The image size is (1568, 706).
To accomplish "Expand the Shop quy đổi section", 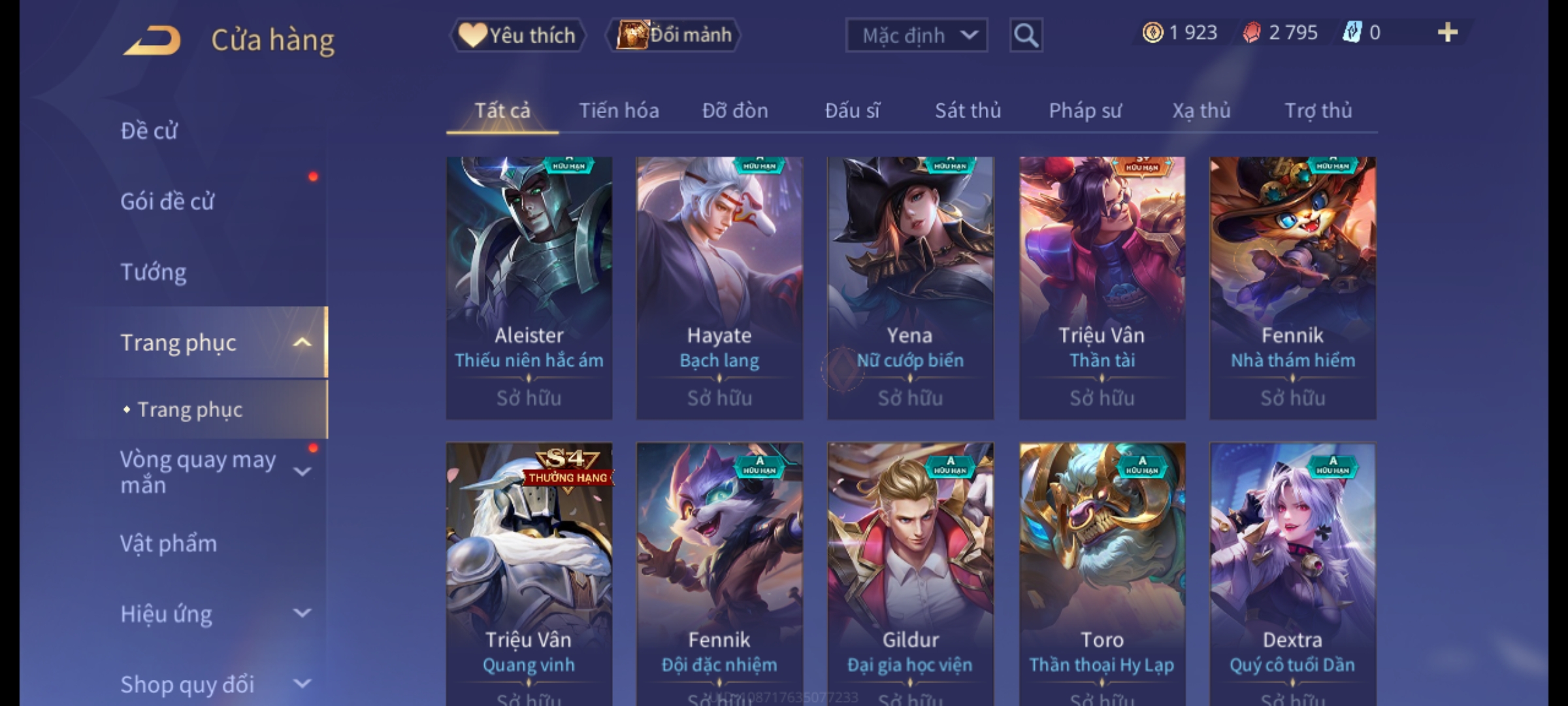I will (x=302, y=684).
